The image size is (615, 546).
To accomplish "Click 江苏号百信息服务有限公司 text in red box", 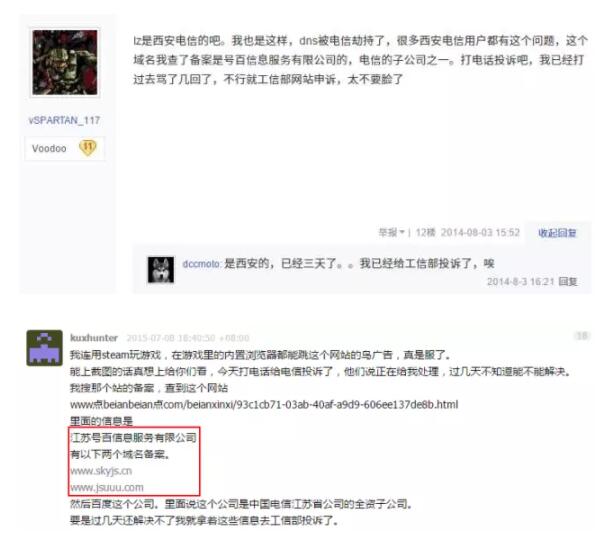I will click(133, 438).
